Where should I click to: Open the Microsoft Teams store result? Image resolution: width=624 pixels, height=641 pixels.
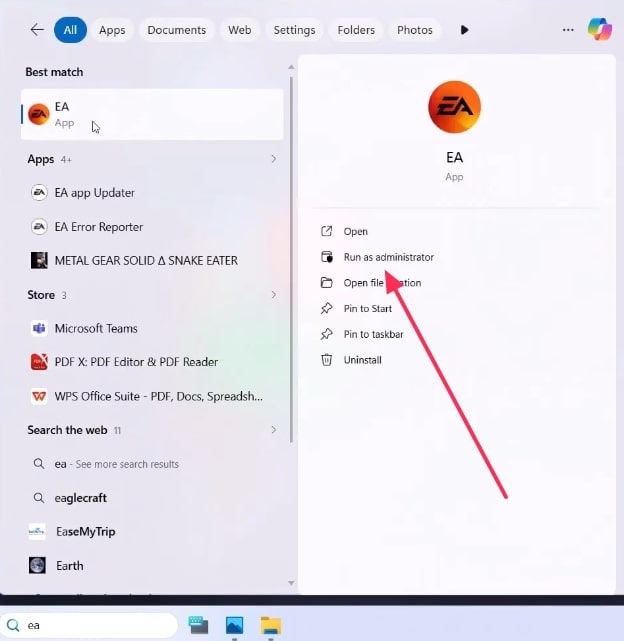pos(152,328)
